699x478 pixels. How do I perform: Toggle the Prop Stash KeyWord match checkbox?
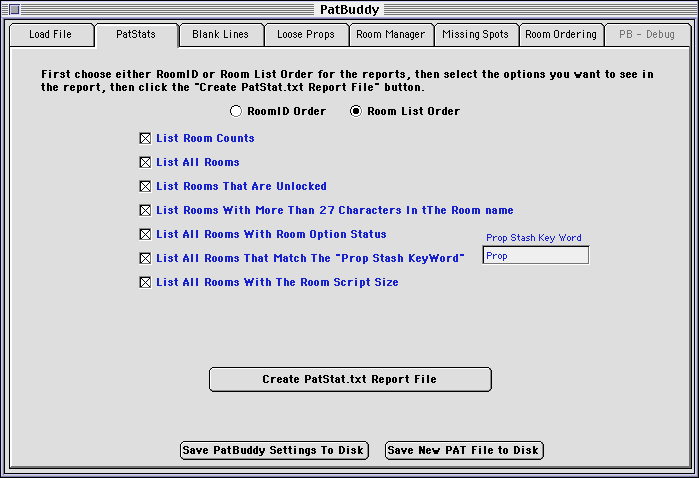[x=146, y=258]
